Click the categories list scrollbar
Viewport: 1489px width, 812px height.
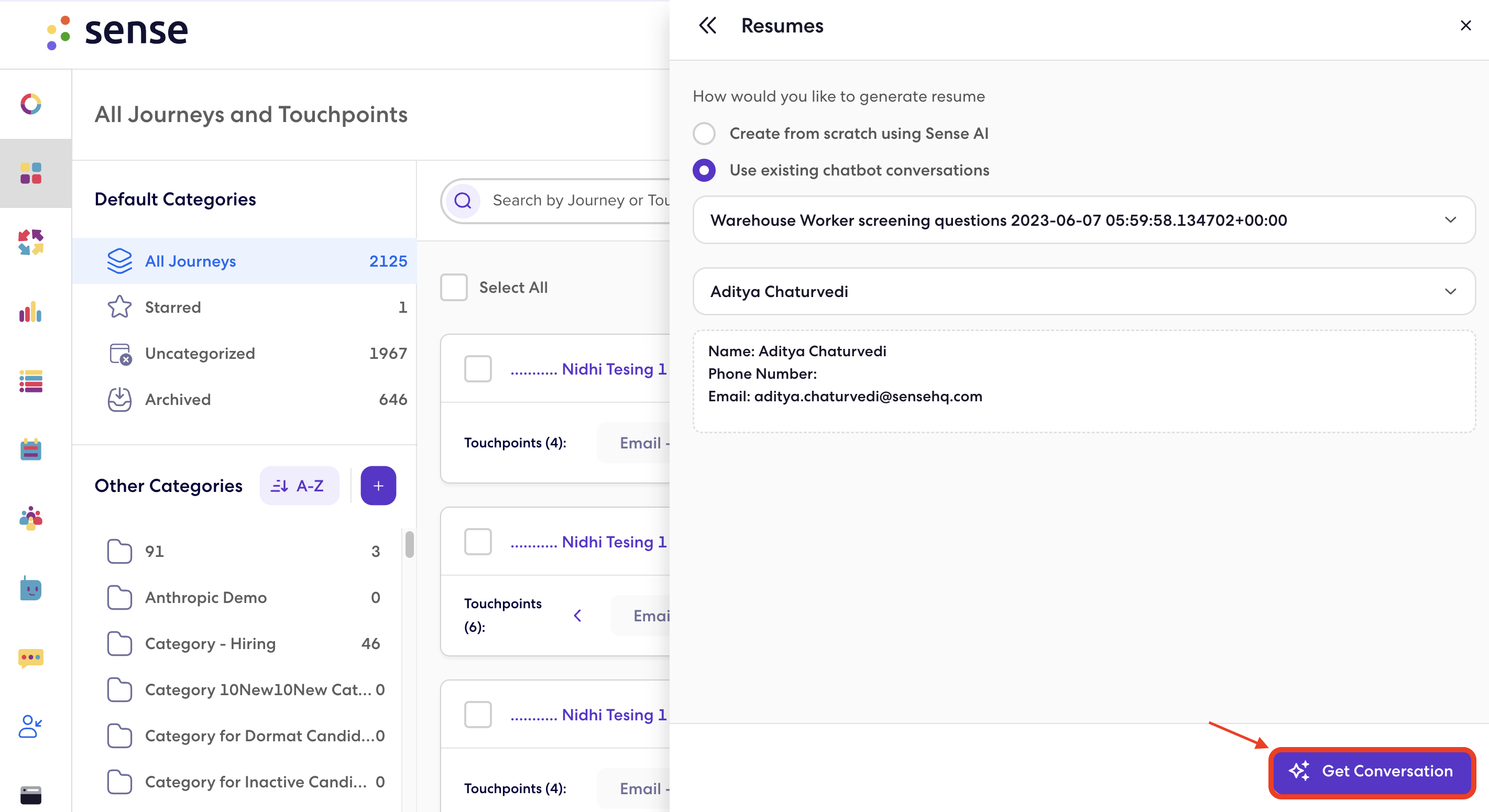[409, 544]
